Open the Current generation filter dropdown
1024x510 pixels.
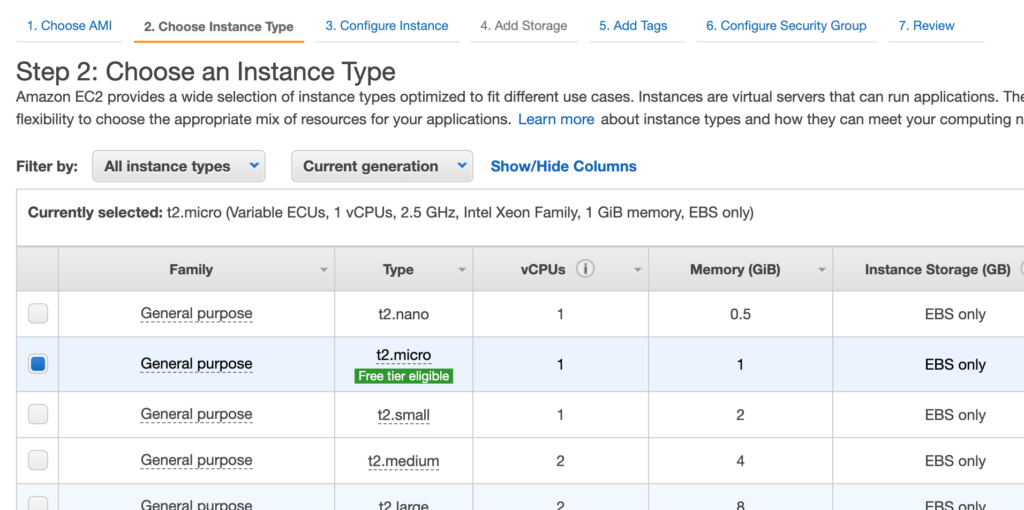(382, 166)
